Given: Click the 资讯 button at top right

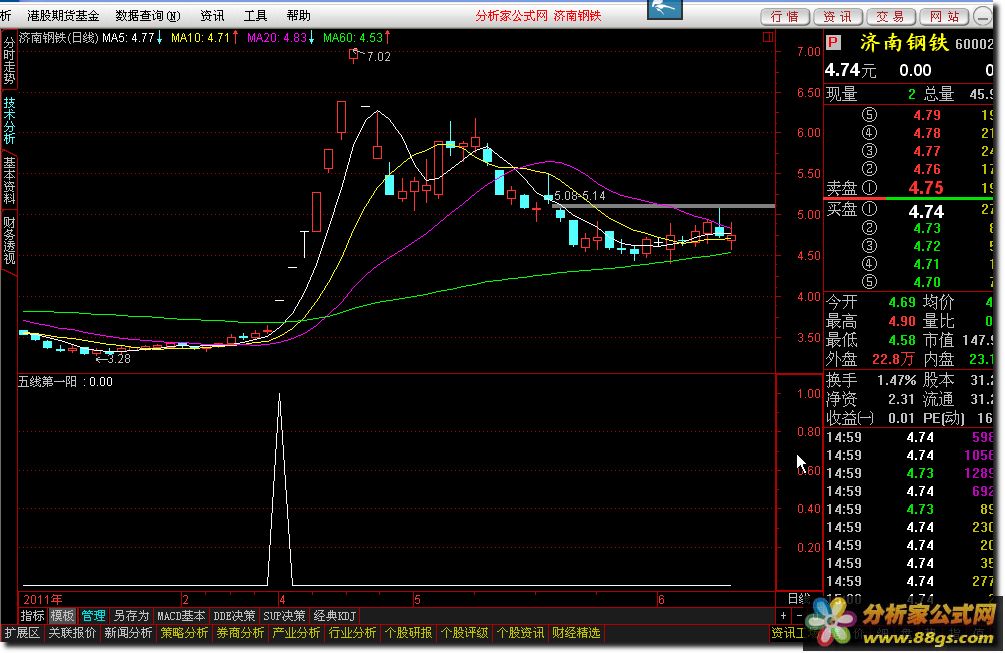Looking at the screenshot, I should (838, 17).
